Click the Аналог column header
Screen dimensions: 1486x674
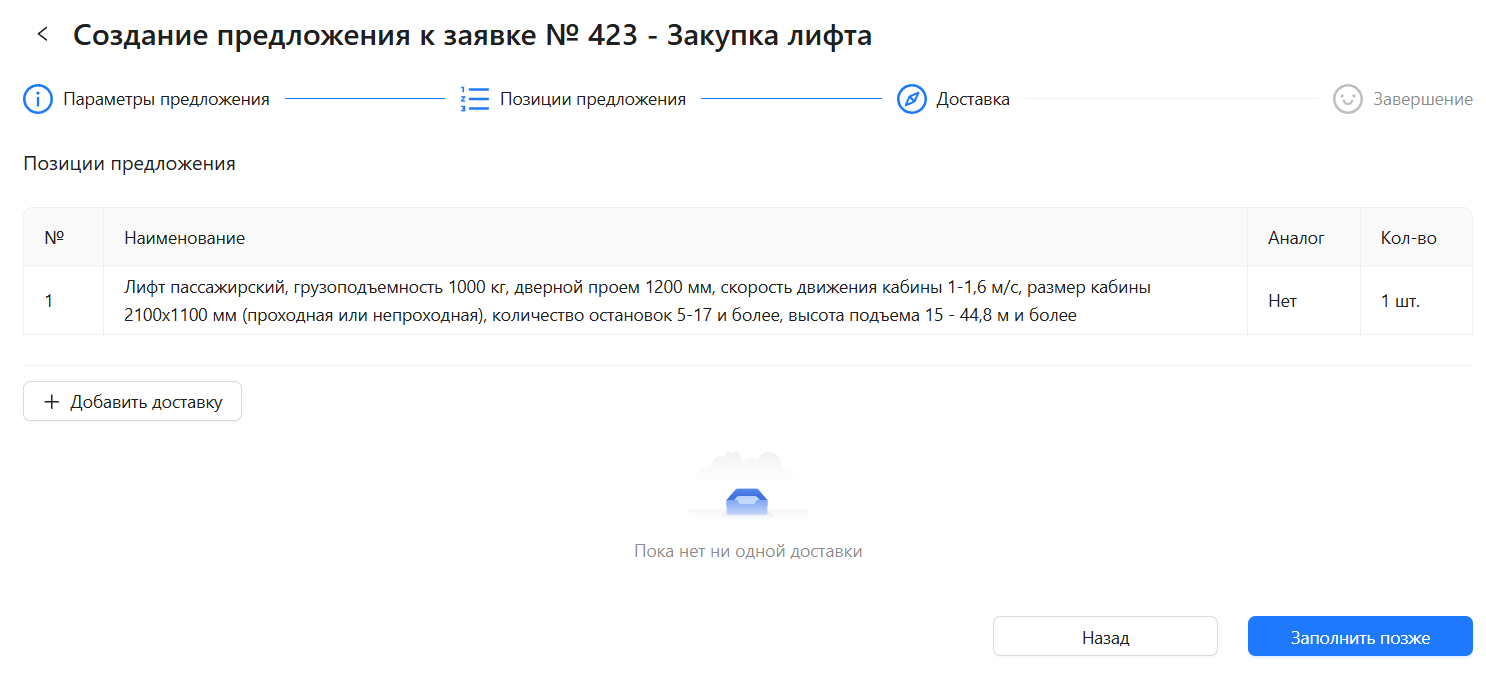pos(1304,237)
